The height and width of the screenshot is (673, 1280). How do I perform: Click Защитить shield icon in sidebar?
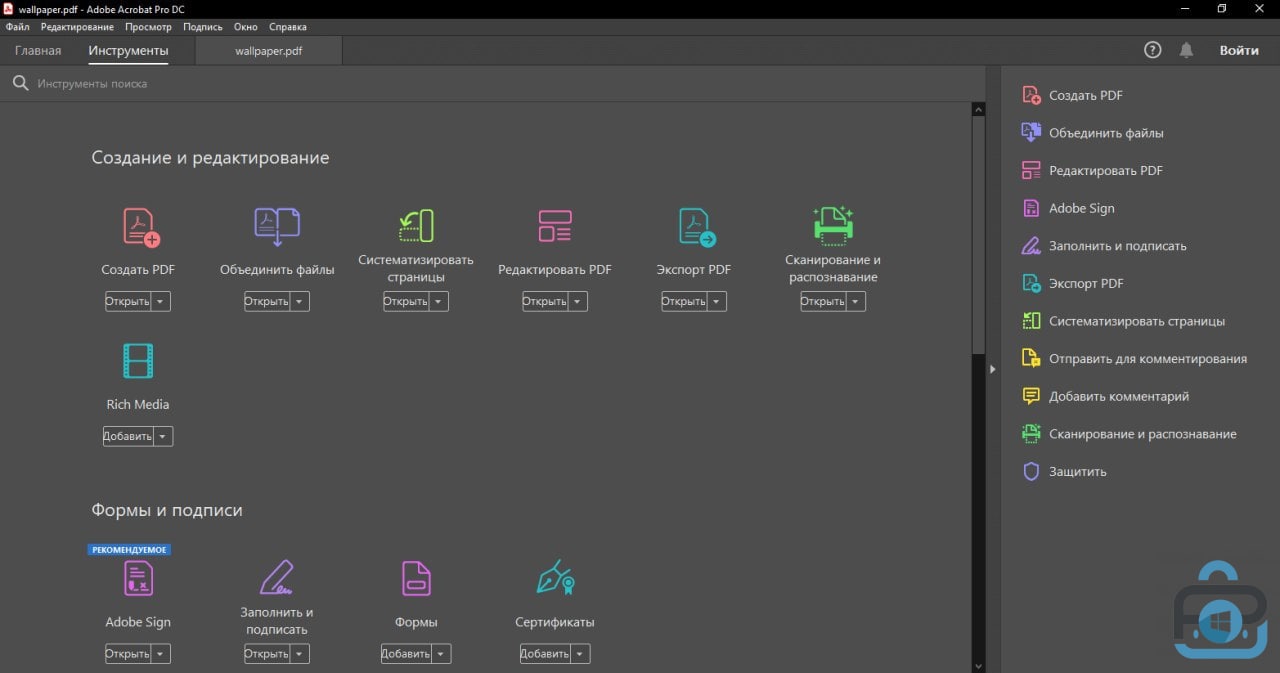coord(1031,471)
